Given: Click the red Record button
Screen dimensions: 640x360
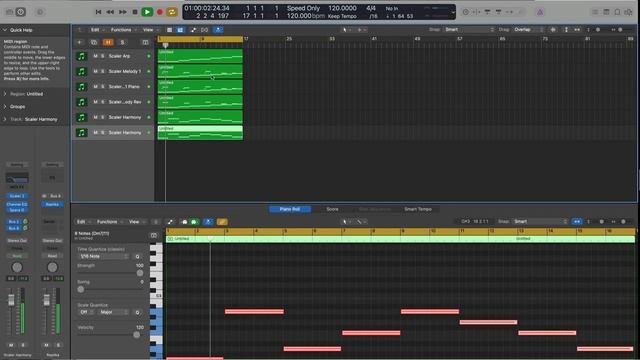Looking at the screenshot, I should 160,12.
